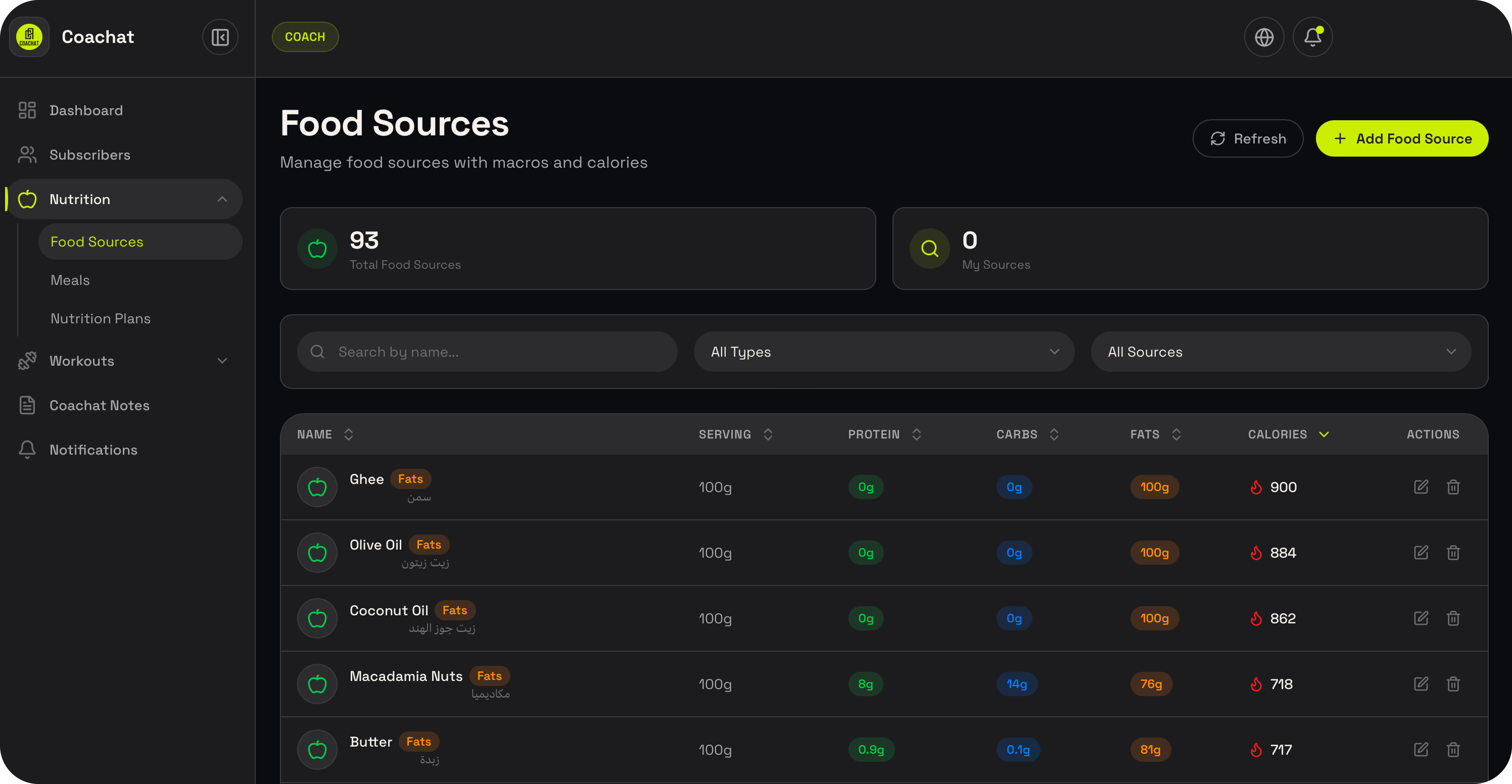Click the delete icon on the Olive Oil row
The image size is (1512, 784).
1453,552
